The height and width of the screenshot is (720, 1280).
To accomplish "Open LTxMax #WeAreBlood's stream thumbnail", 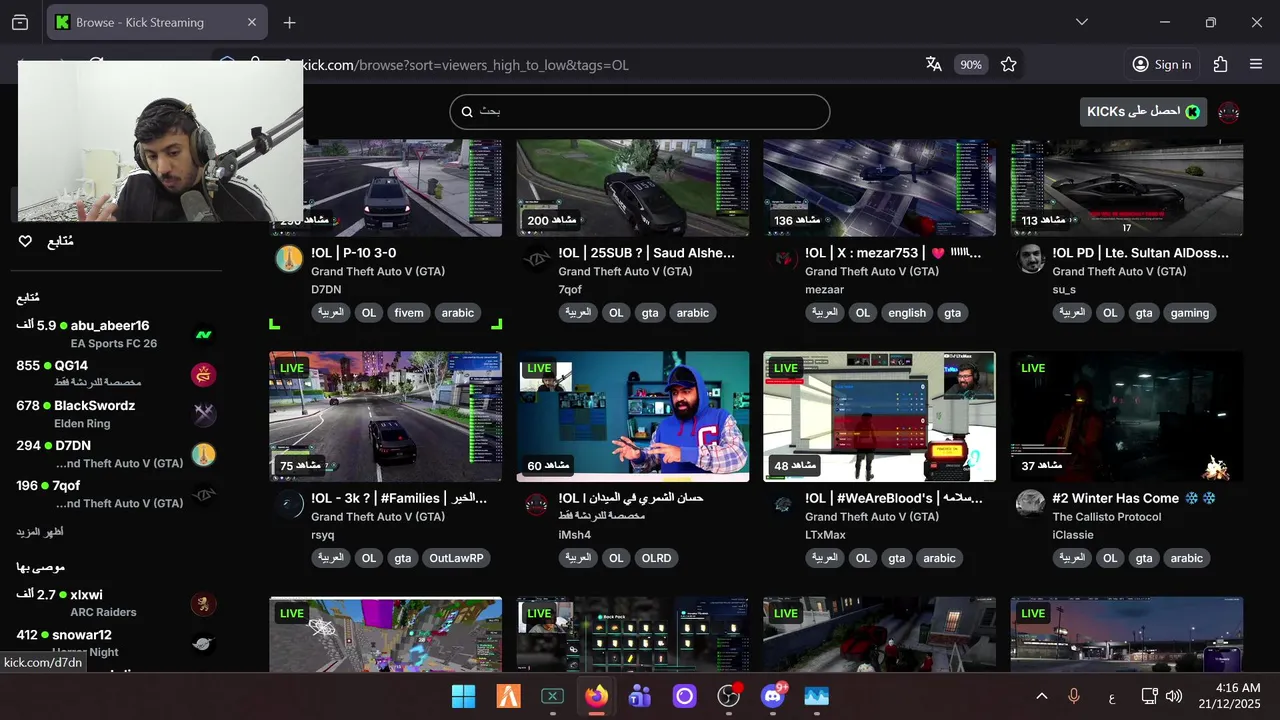I will (x=879, y=416).
